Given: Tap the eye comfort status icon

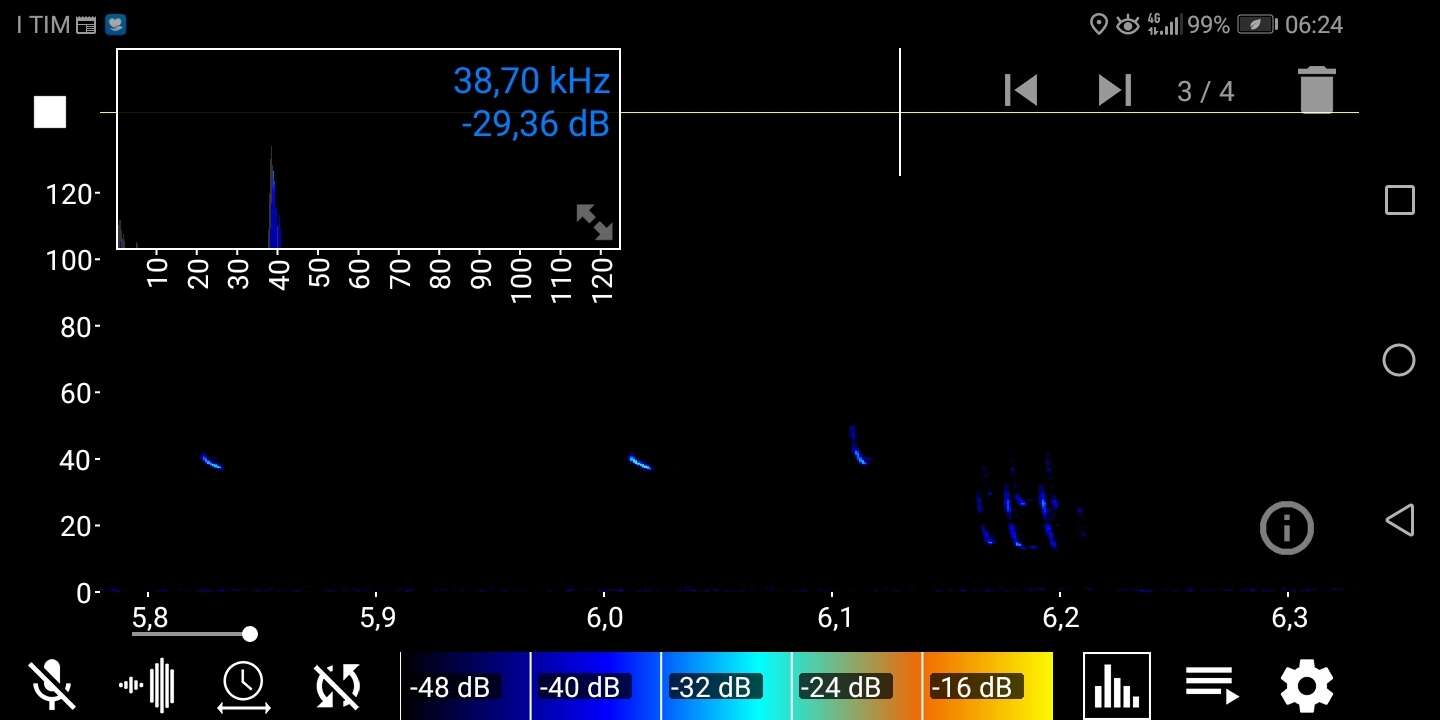Looking at the screenshot, I should click(1128, 25).
